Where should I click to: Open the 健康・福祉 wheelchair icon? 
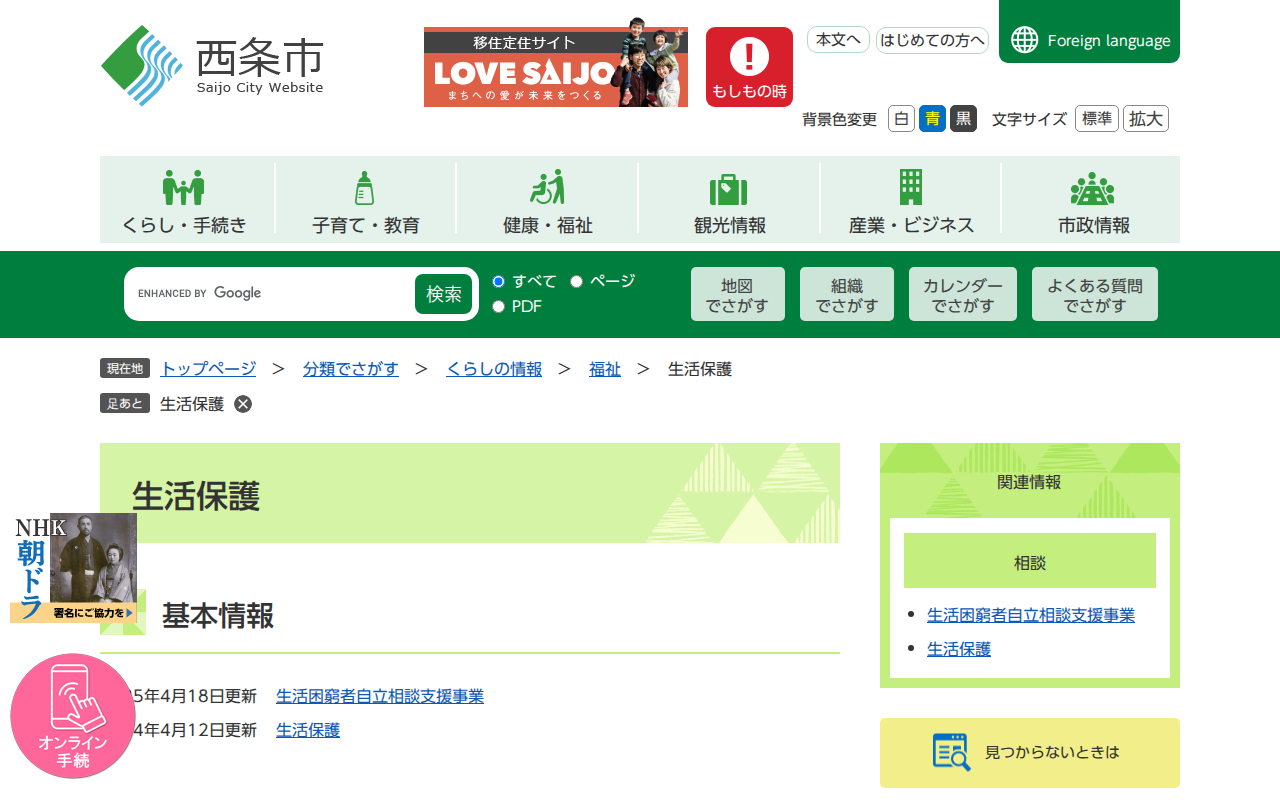(547, 187)
